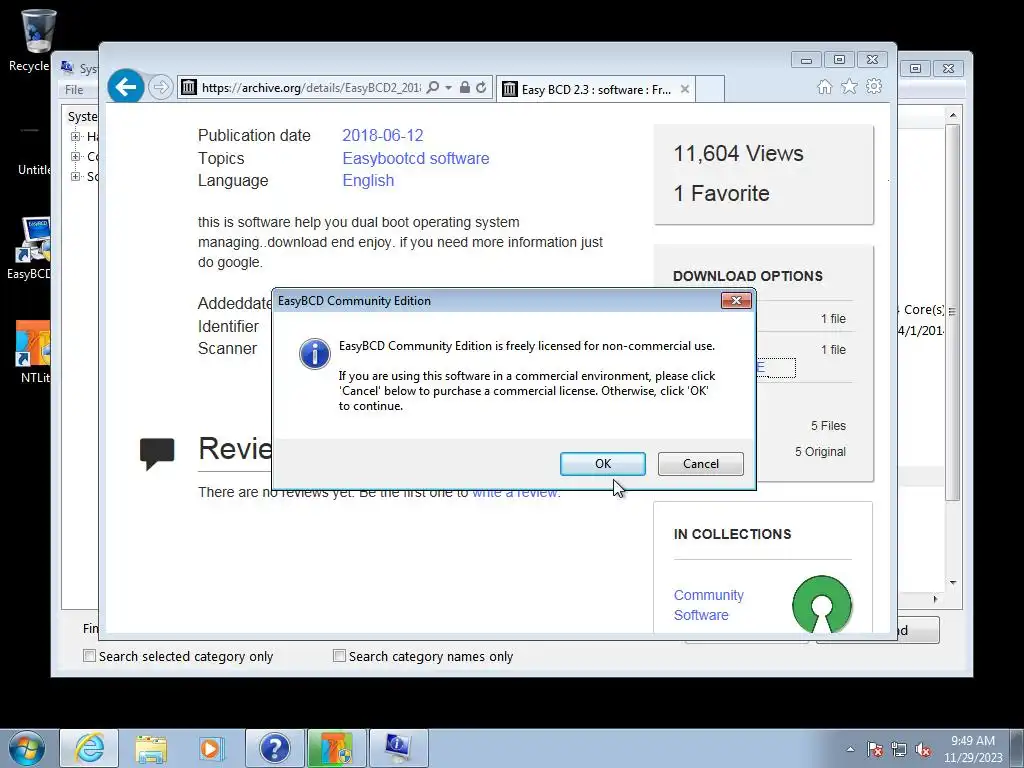Screen dimensions: 1024x768
Task: Enable Search selected category only checkbox
Action: coord(89,656)
